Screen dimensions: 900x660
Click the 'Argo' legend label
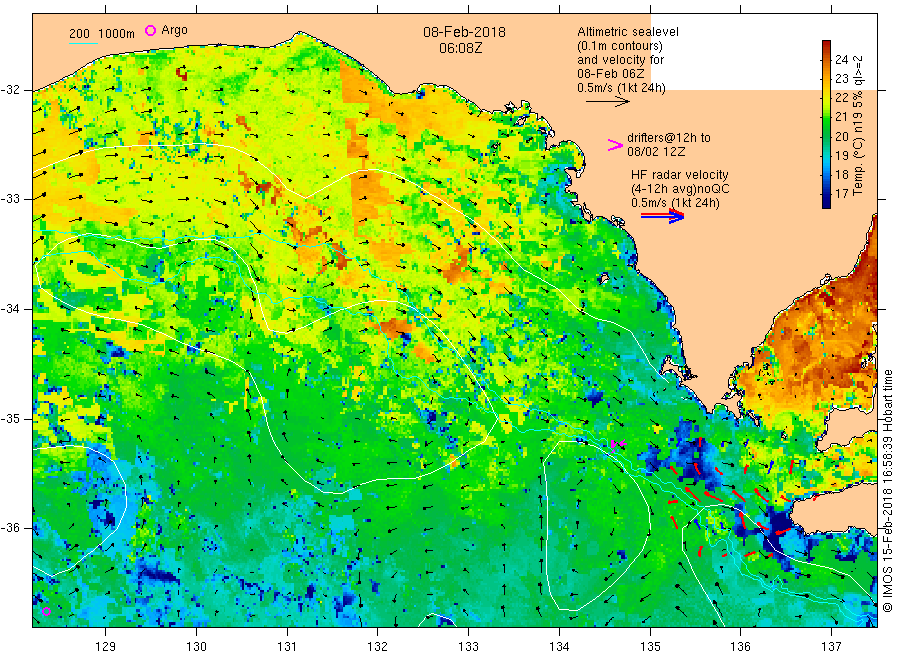click(x=174, y=30)
